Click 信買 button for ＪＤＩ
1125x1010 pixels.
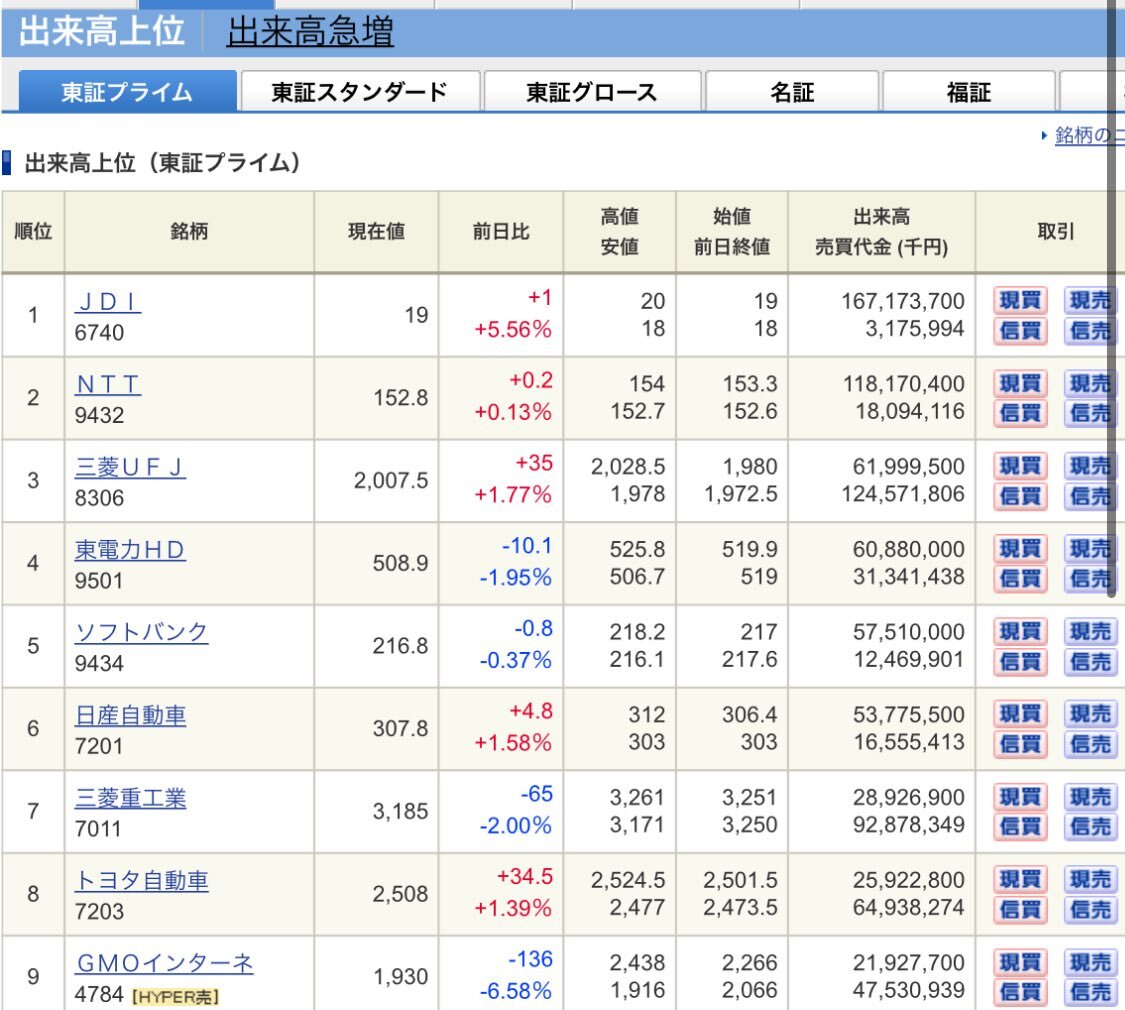pos(1020,331)
